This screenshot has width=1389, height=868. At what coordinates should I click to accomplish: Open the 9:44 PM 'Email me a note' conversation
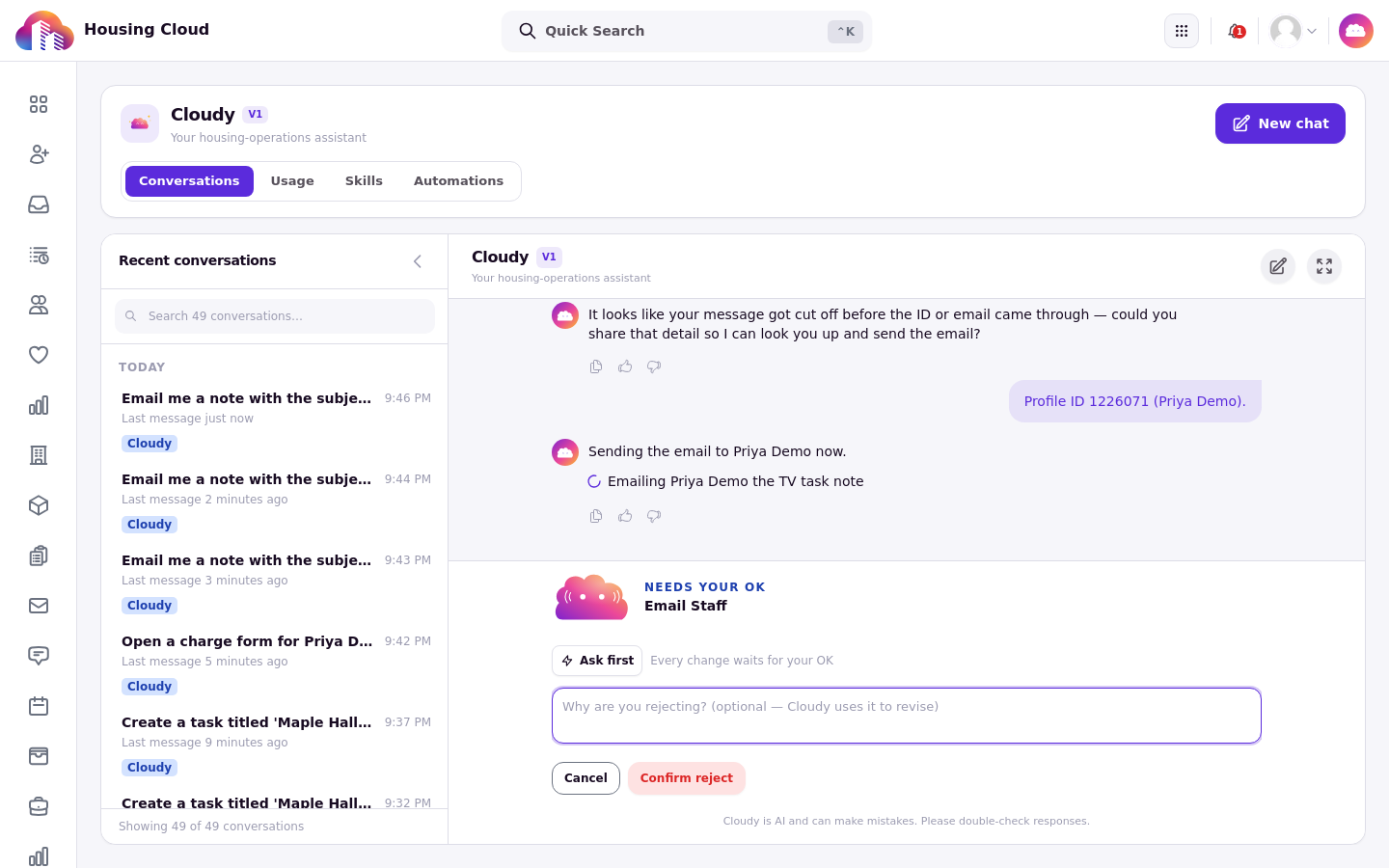pyautogui.click(x=275, y=502)
